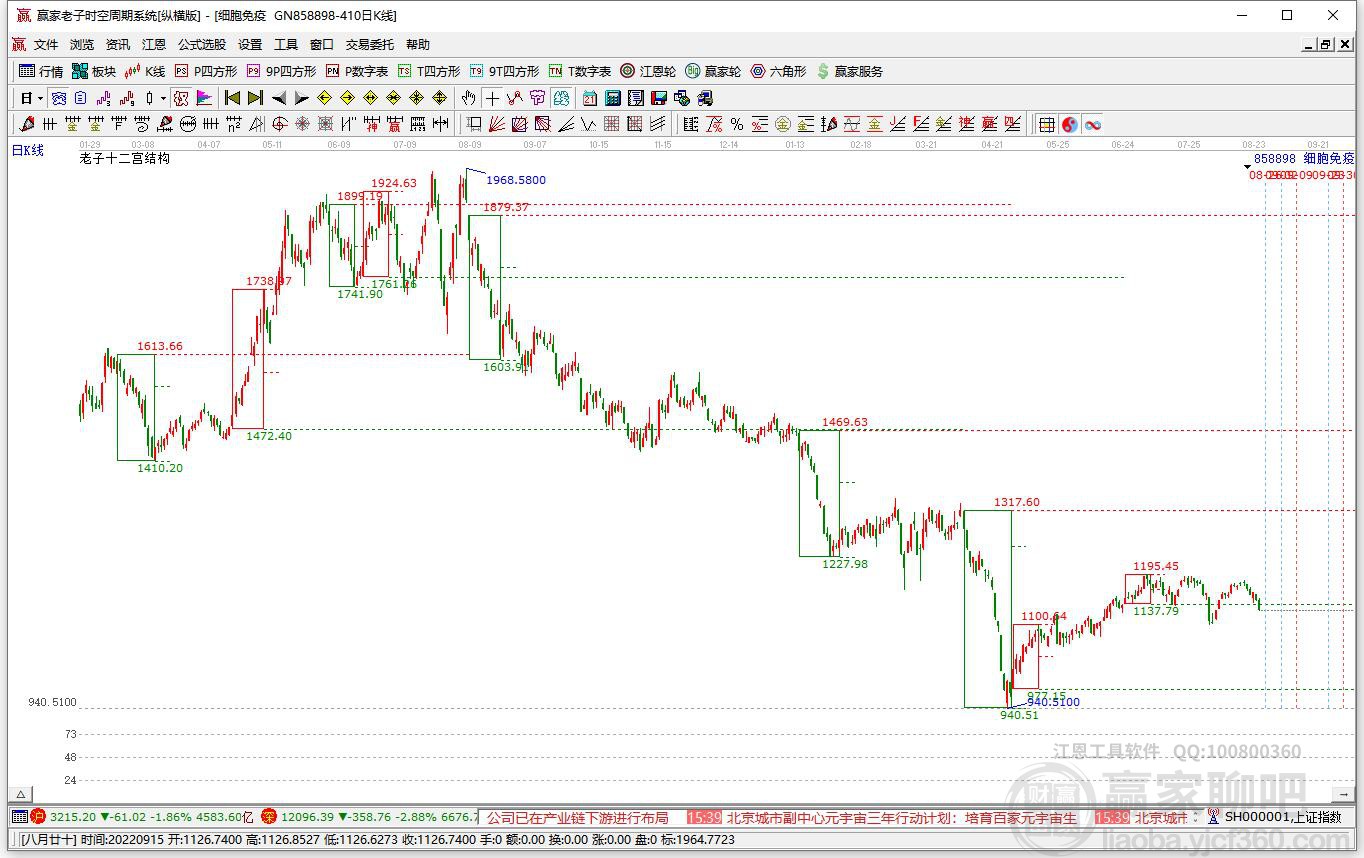
Task: Click SH000001 上证指数 in status bar
Action: click(1283, 817)
